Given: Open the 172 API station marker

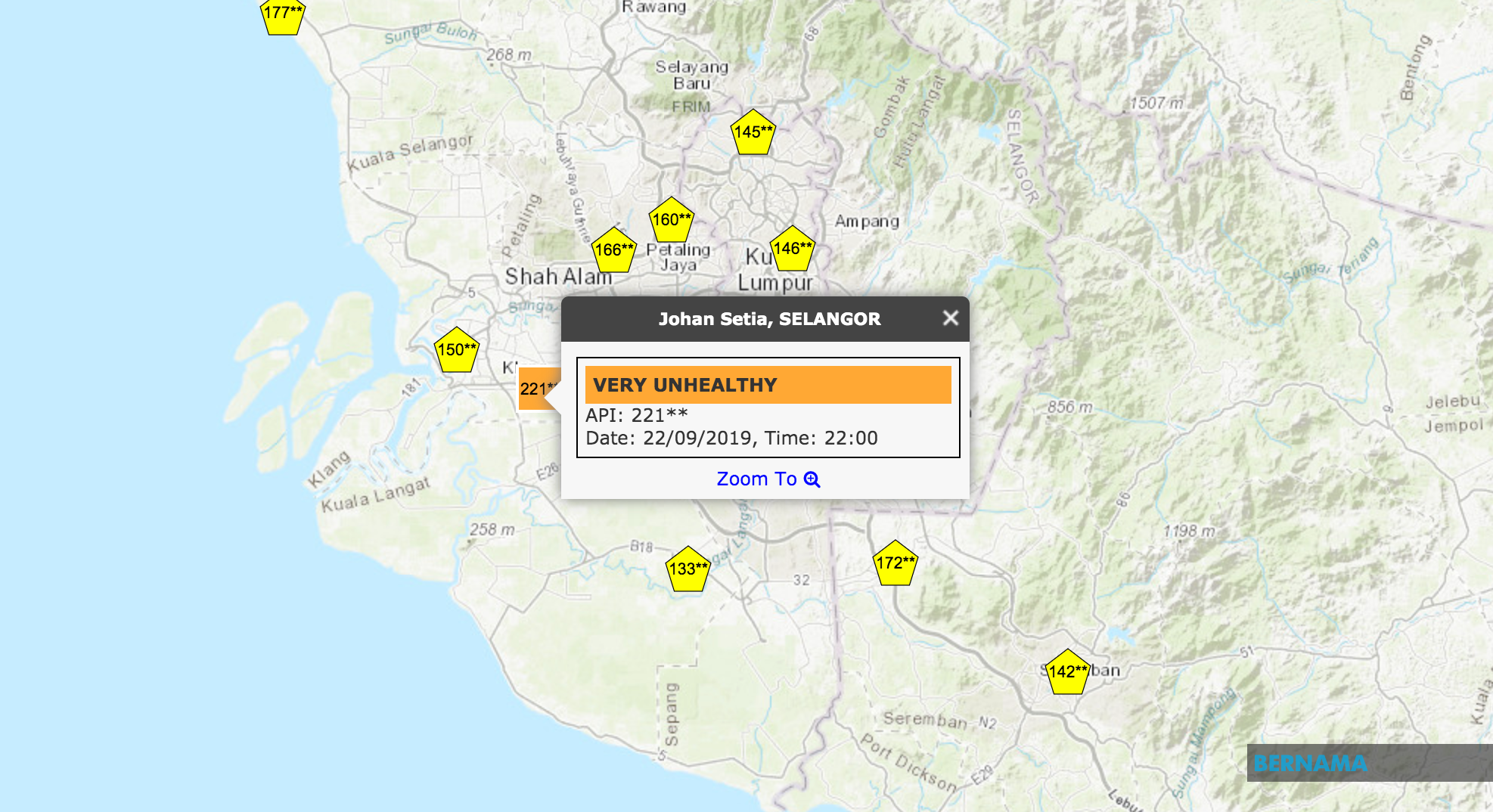Looking at the screenshot, I should pos(895,564).
